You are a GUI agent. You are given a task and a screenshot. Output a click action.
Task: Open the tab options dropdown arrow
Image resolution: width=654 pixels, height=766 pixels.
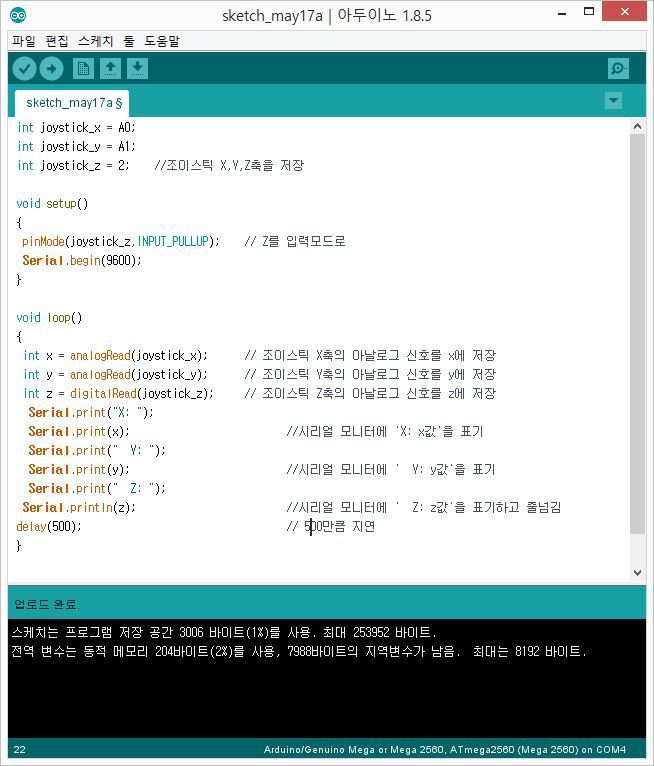(613, 101)
